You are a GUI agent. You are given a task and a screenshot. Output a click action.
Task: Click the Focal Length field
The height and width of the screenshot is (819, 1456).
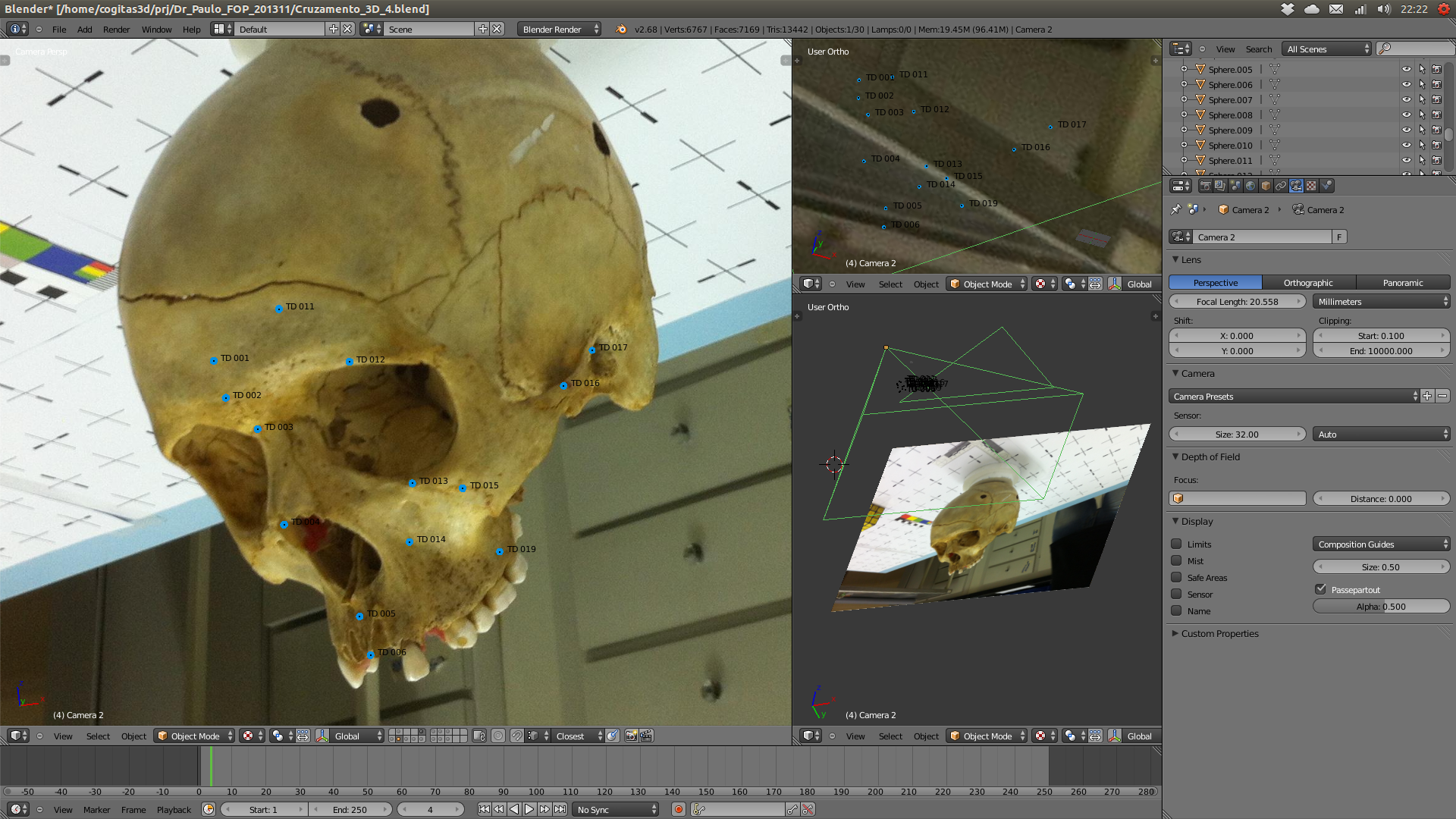coord(1237,301)
